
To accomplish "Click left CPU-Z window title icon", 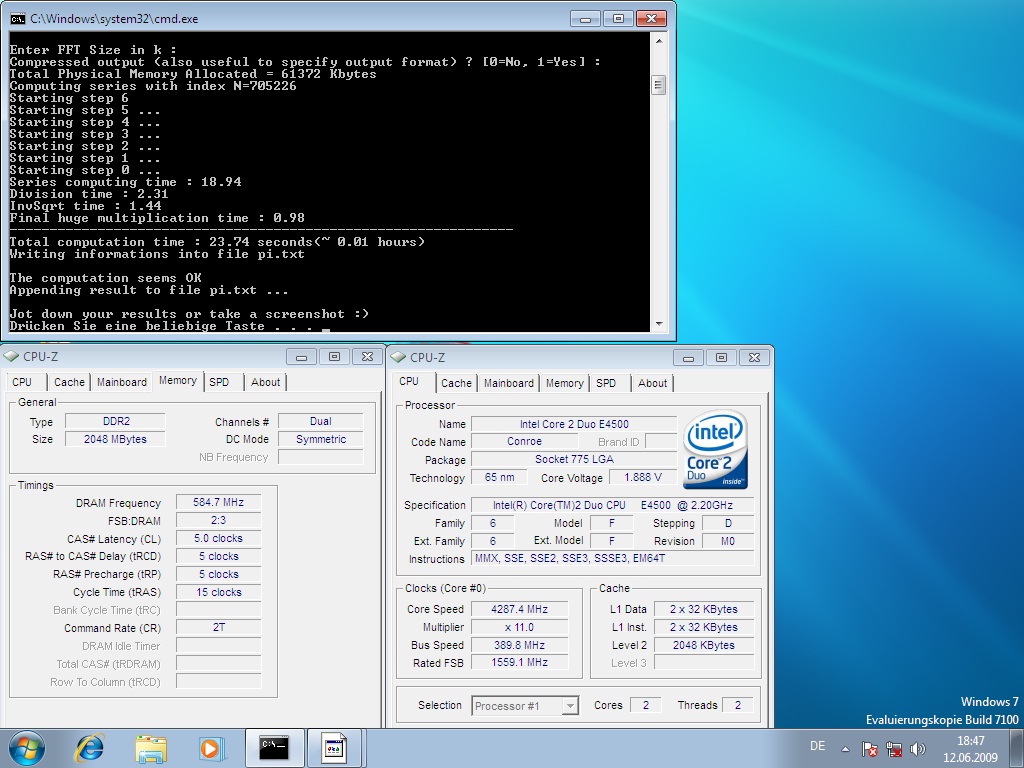I will (11, 357).
